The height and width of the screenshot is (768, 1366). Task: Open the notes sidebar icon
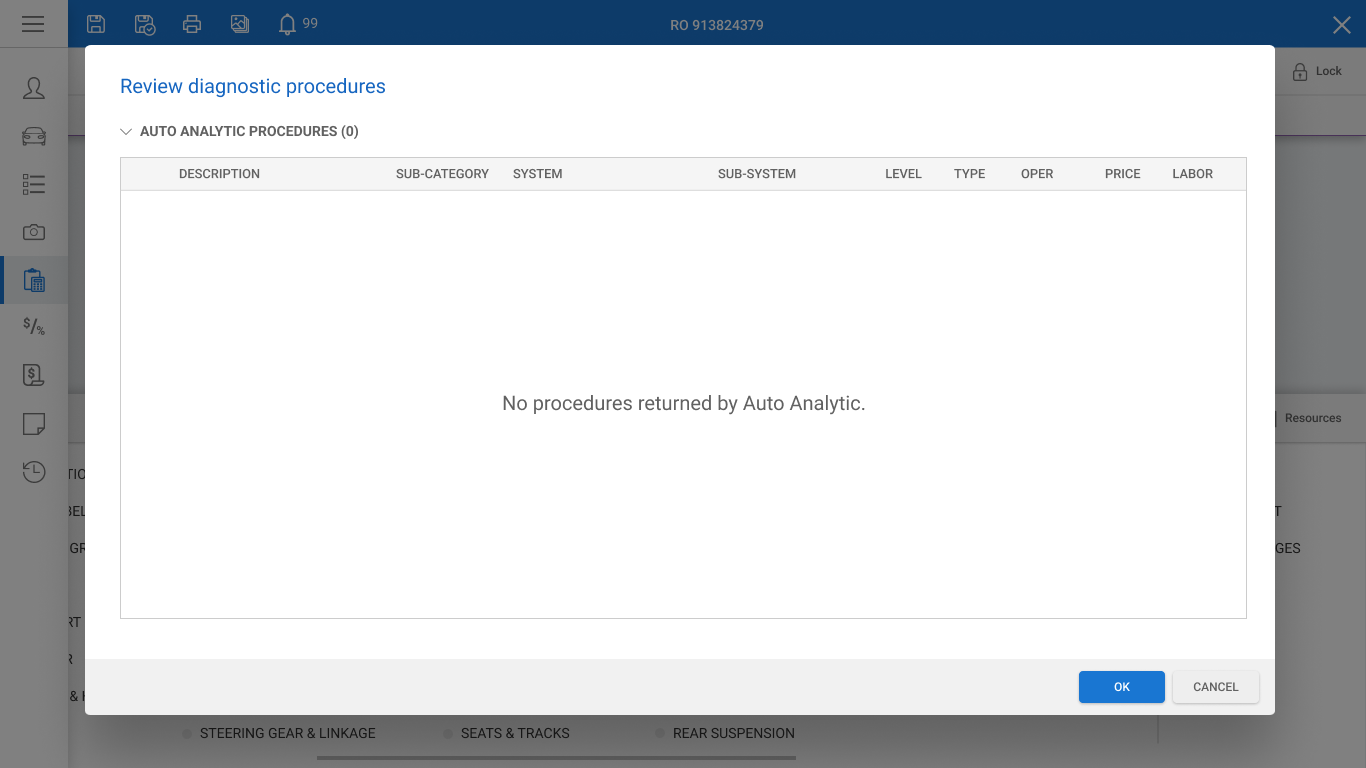34,423
